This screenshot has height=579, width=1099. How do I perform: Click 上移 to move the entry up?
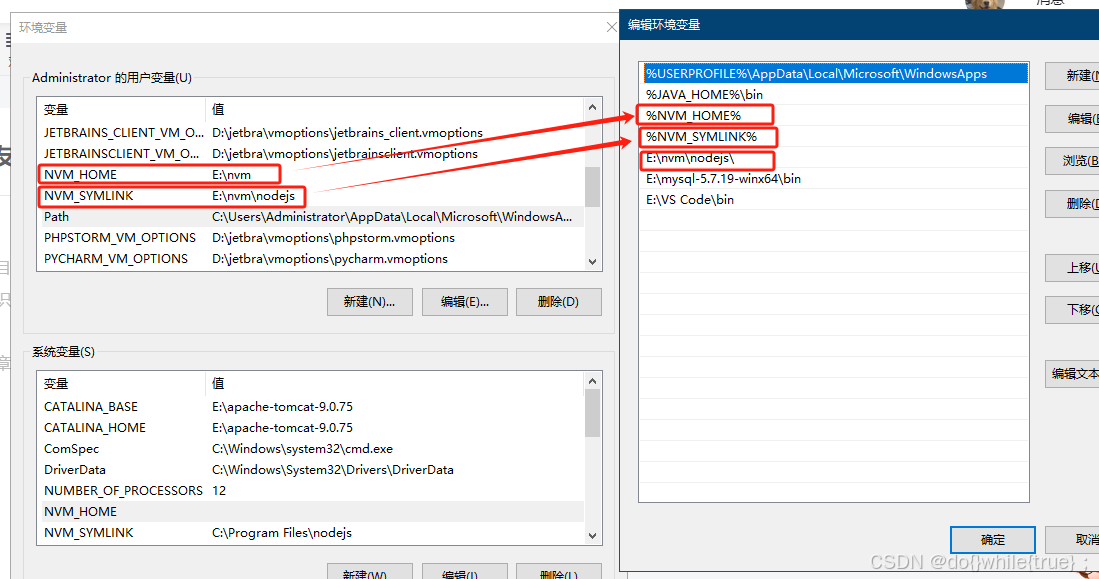1083,269
